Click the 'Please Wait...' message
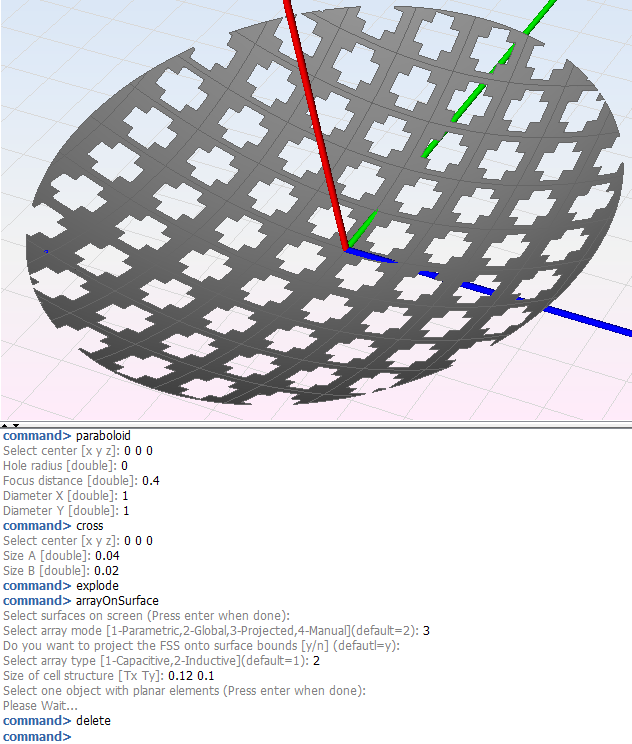Viewport: 632px width, 744px height. (x=36, y=706)
